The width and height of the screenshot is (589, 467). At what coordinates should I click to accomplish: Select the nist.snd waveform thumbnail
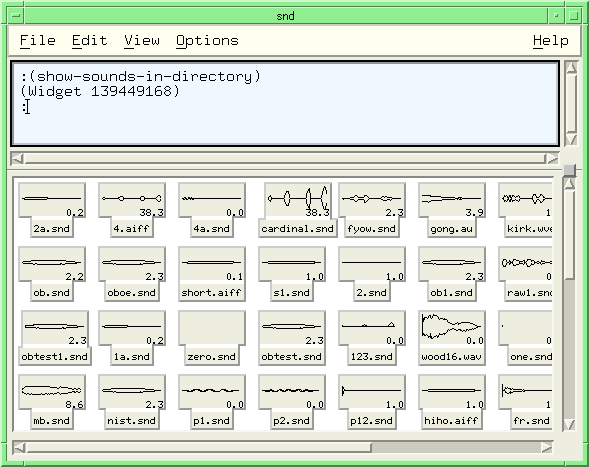(x=132, y=392)
